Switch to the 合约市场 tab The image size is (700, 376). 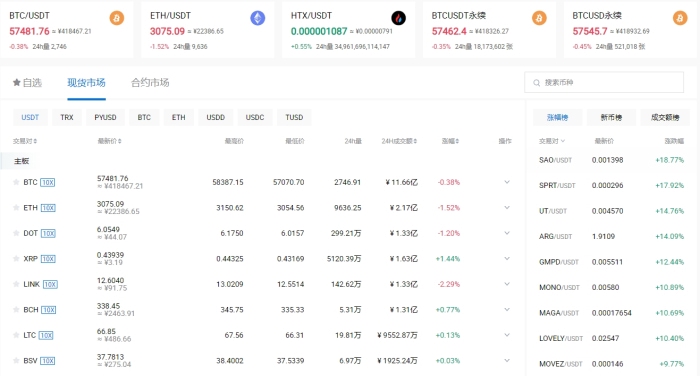150,83
